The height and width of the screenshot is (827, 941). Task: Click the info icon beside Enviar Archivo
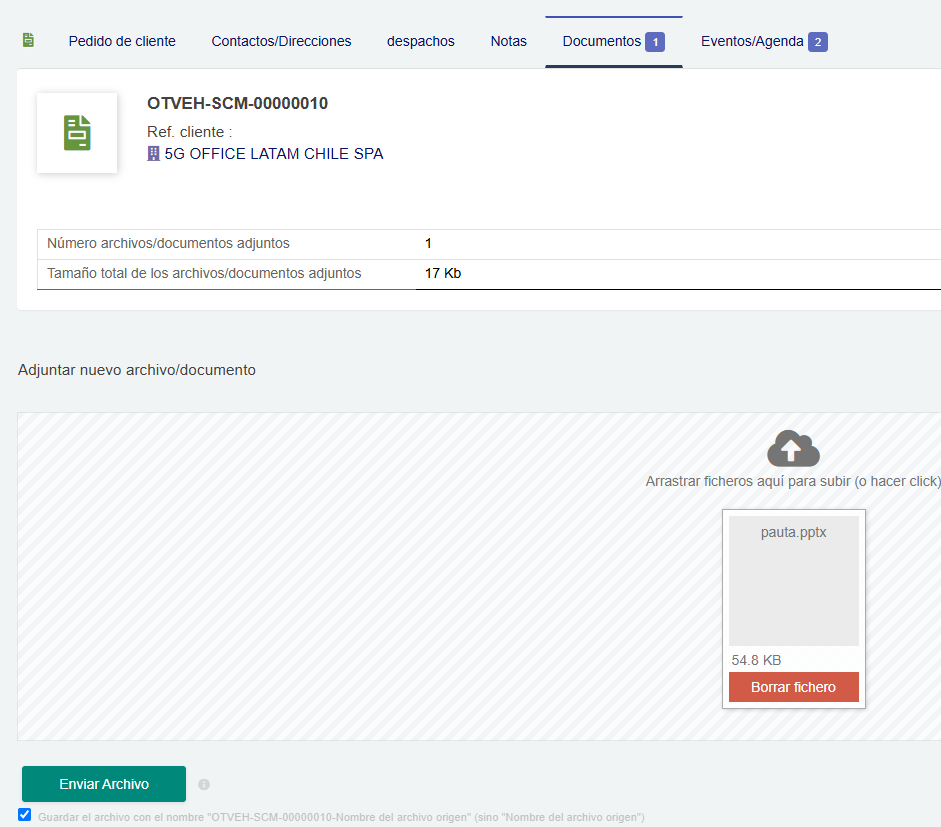(x=204, y=785)
